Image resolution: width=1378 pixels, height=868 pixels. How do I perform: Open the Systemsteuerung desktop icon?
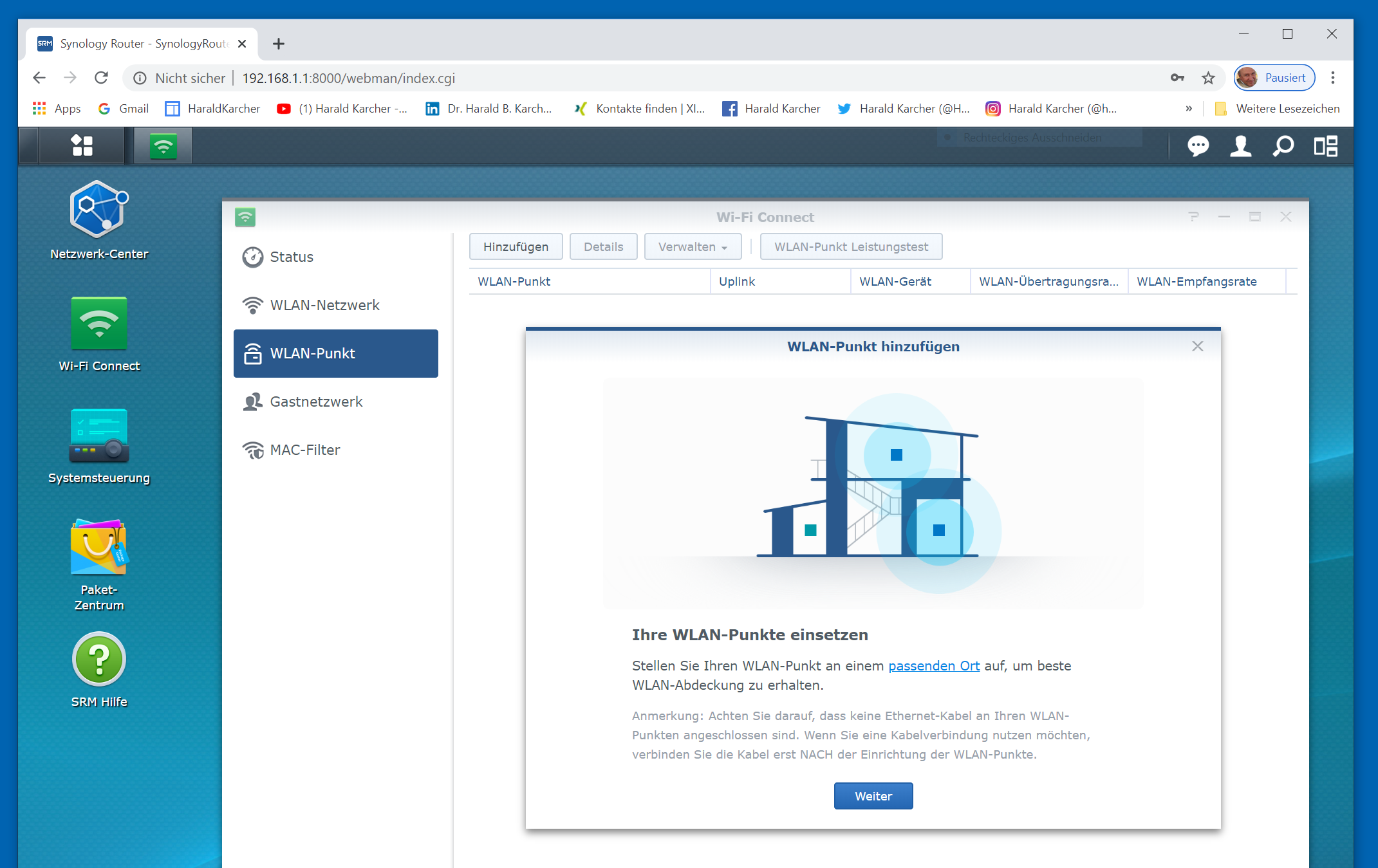(98, 436)
